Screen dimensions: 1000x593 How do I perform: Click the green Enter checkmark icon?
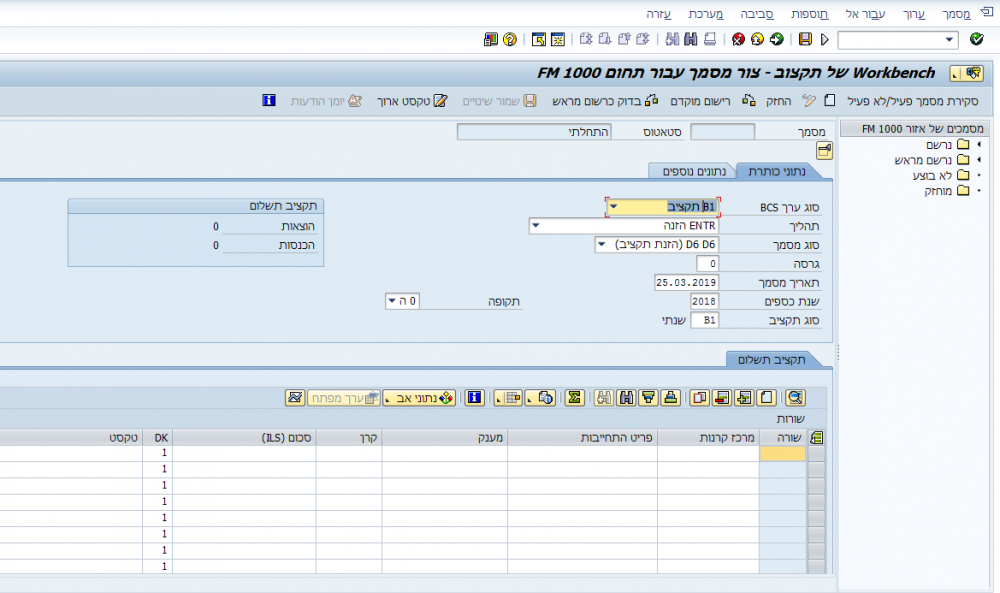pyautogui.click(x=977, y=40)
